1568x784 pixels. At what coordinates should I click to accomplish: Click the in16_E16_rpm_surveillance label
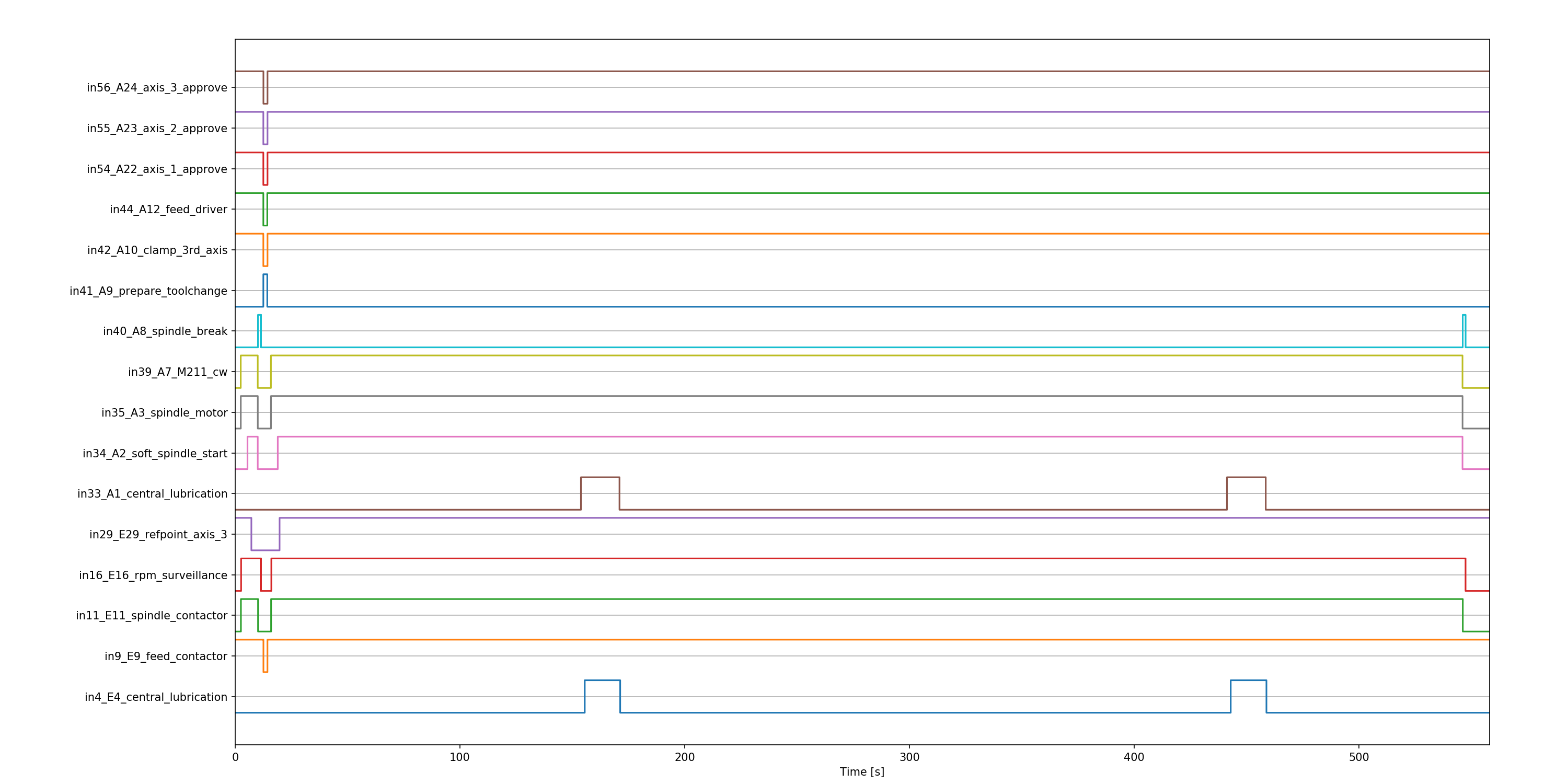pyautogui.click(x=153, y=575)
